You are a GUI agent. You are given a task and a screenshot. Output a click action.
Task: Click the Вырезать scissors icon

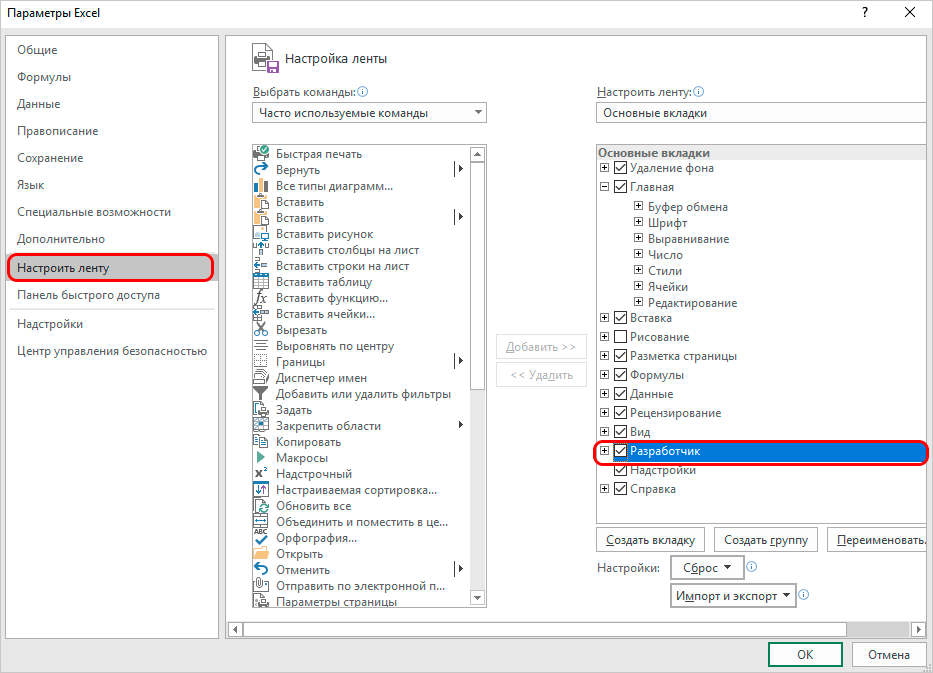[261, 330]
